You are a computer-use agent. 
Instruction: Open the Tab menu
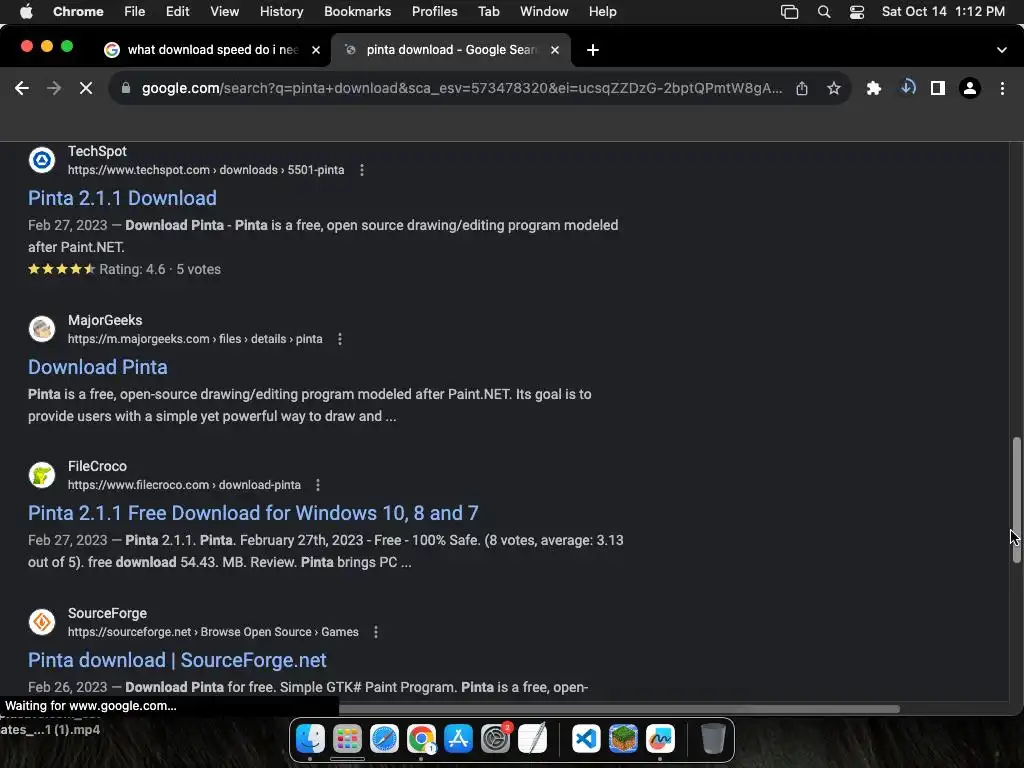coord(488,12)
